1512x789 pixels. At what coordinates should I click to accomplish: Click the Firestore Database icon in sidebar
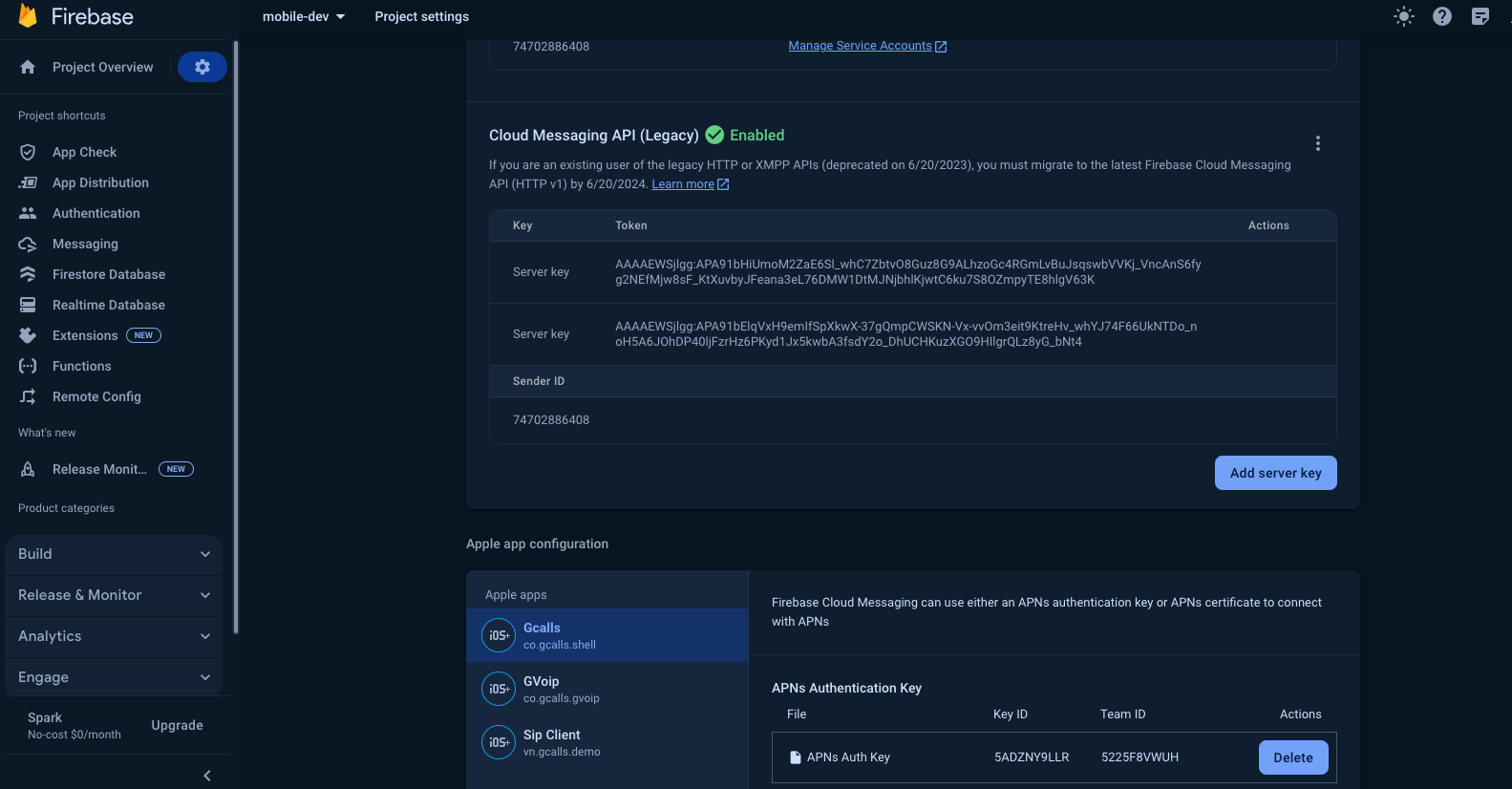coord(28,274)
